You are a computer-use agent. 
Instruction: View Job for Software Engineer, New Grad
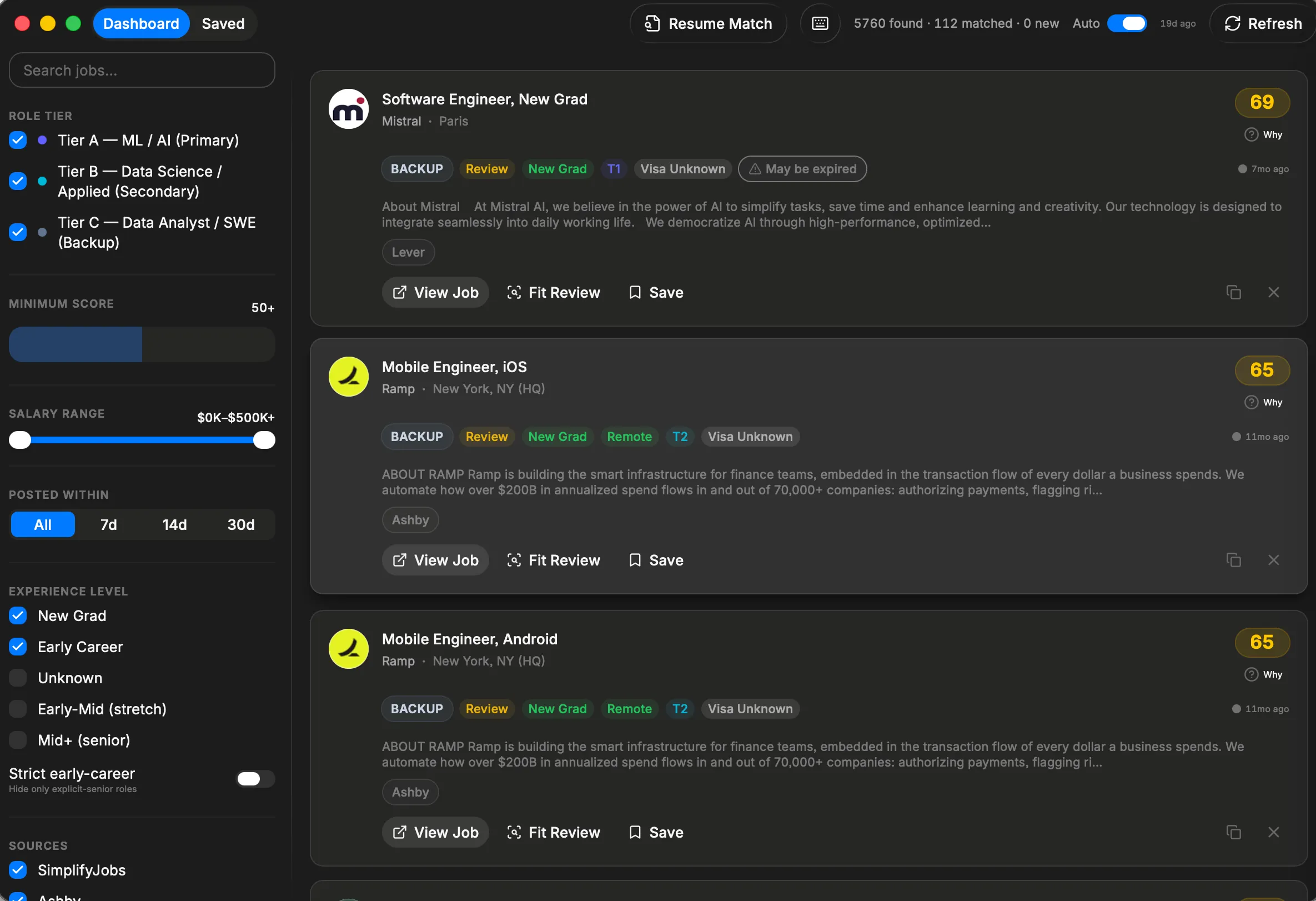[x=435, y=292]
